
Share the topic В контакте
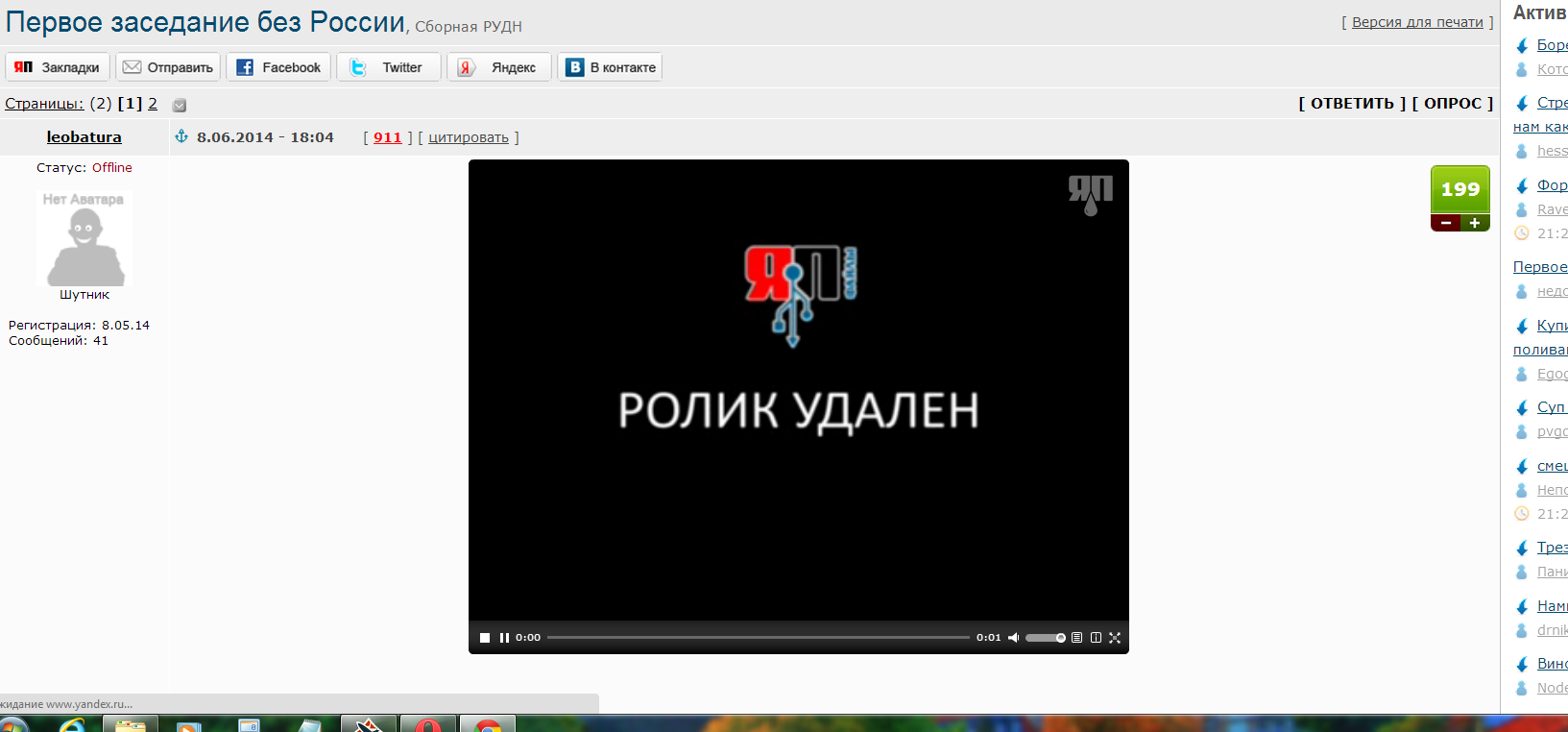coord(610,67)
